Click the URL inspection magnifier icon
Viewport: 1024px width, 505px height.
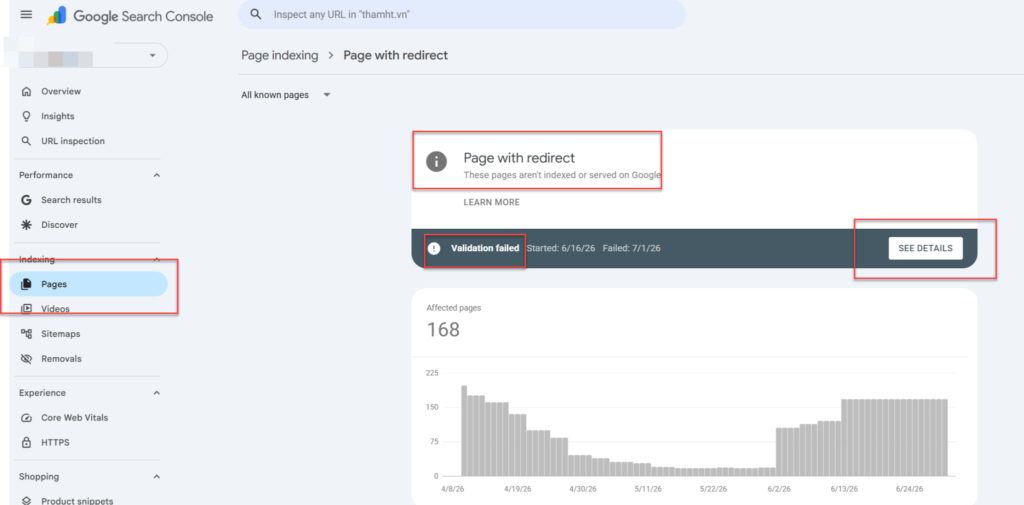point(26,141)
